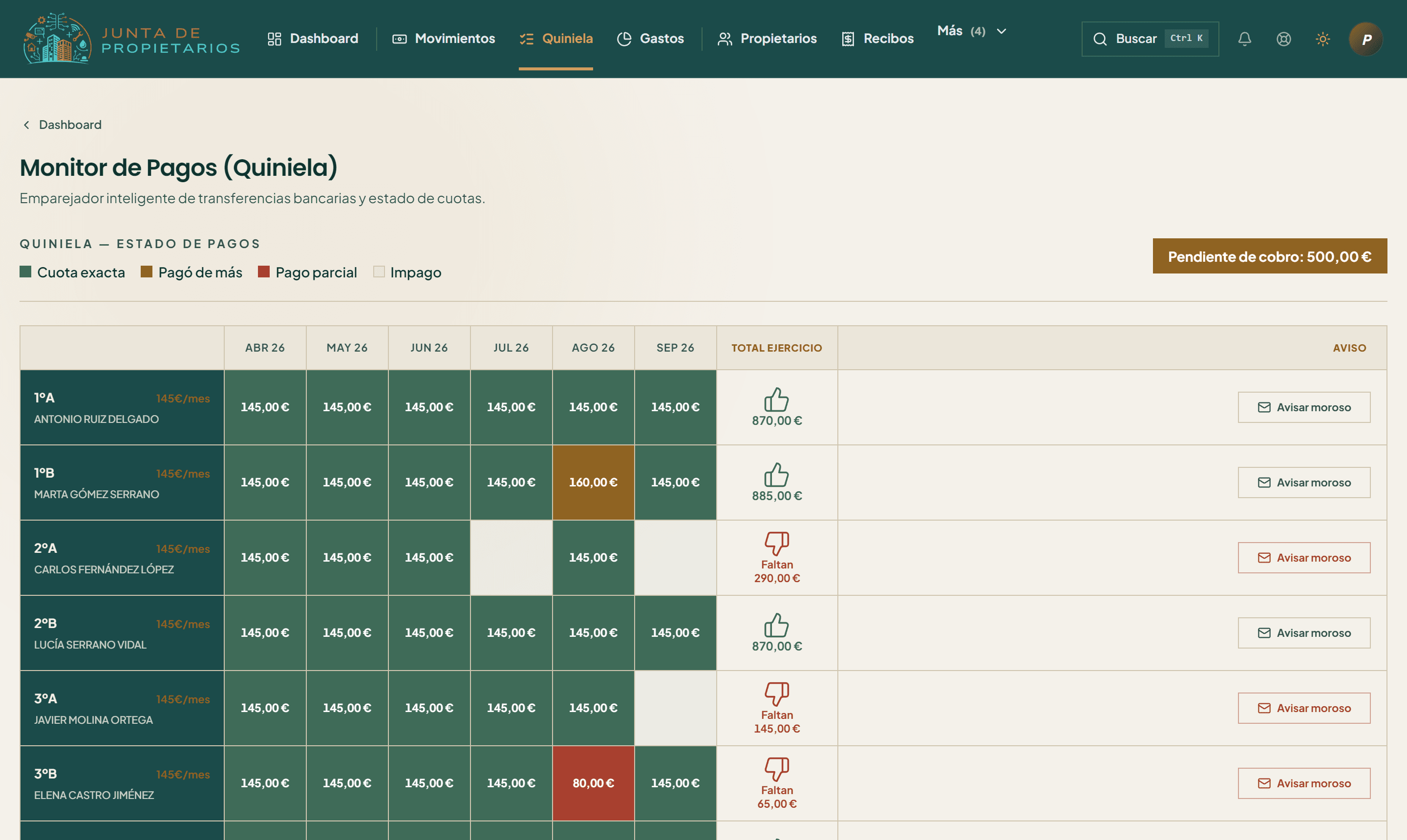Click the empty Impago legend swatch
The height and width of the screenshot is (840, 1407).
point(379,272)
